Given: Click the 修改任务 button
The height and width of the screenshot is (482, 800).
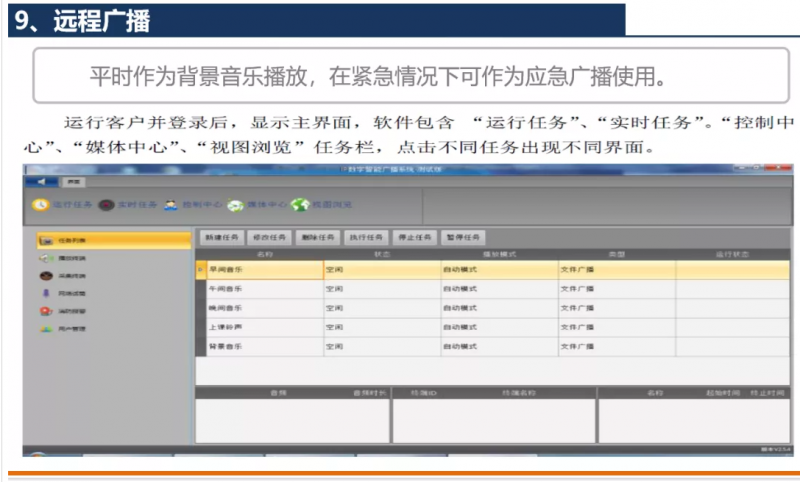Looking at the screenshot, I should point(270,238).
